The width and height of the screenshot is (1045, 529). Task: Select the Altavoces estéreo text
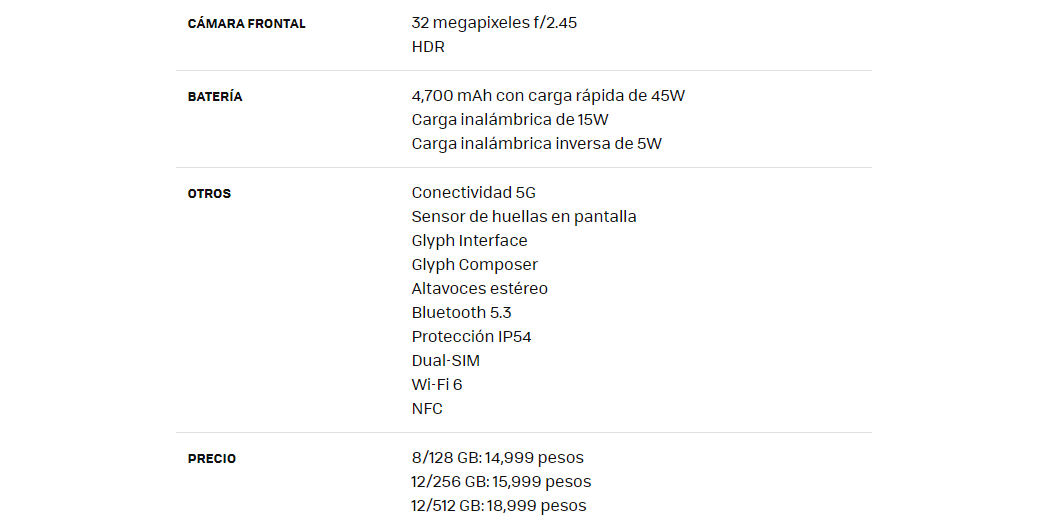click(479, 288)
